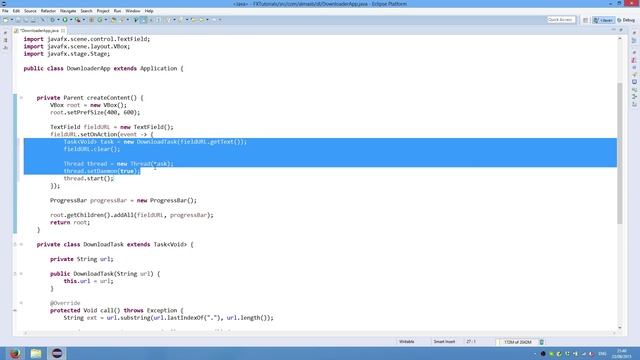Collapse the DownloadTask constructor fold marker
The image size is (640, 360).
coord(21,274)
